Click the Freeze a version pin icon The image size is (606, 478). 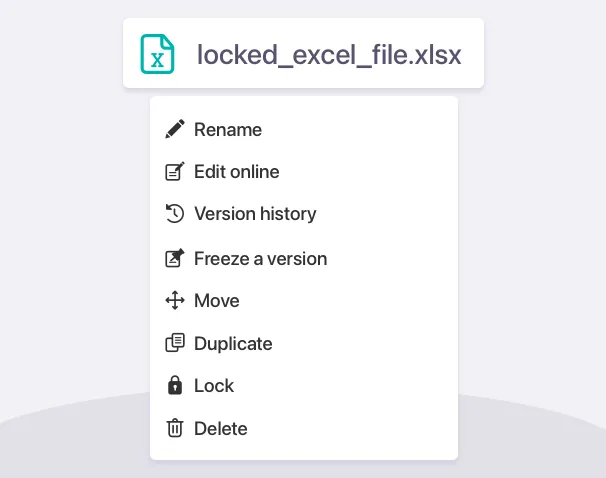click(x=175, y=258)
